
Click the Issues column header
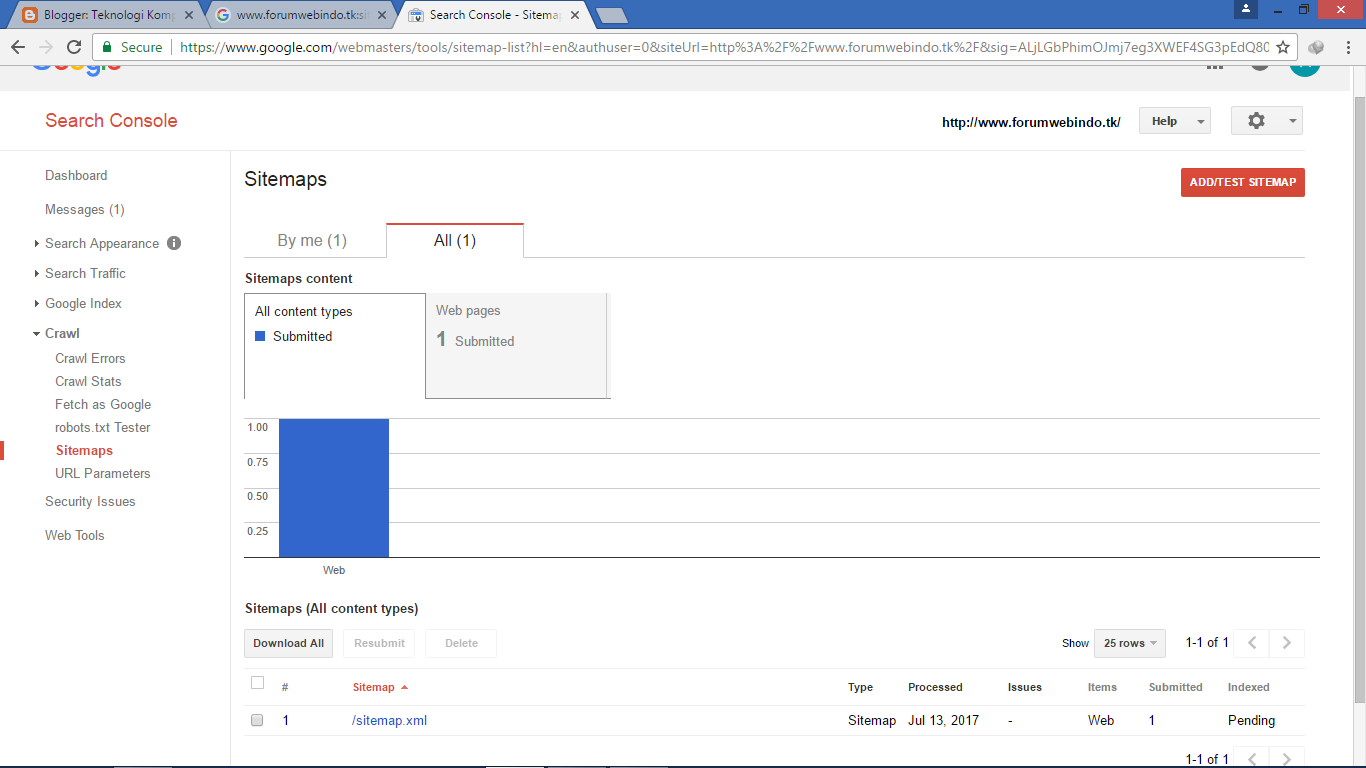(1024, 687)
